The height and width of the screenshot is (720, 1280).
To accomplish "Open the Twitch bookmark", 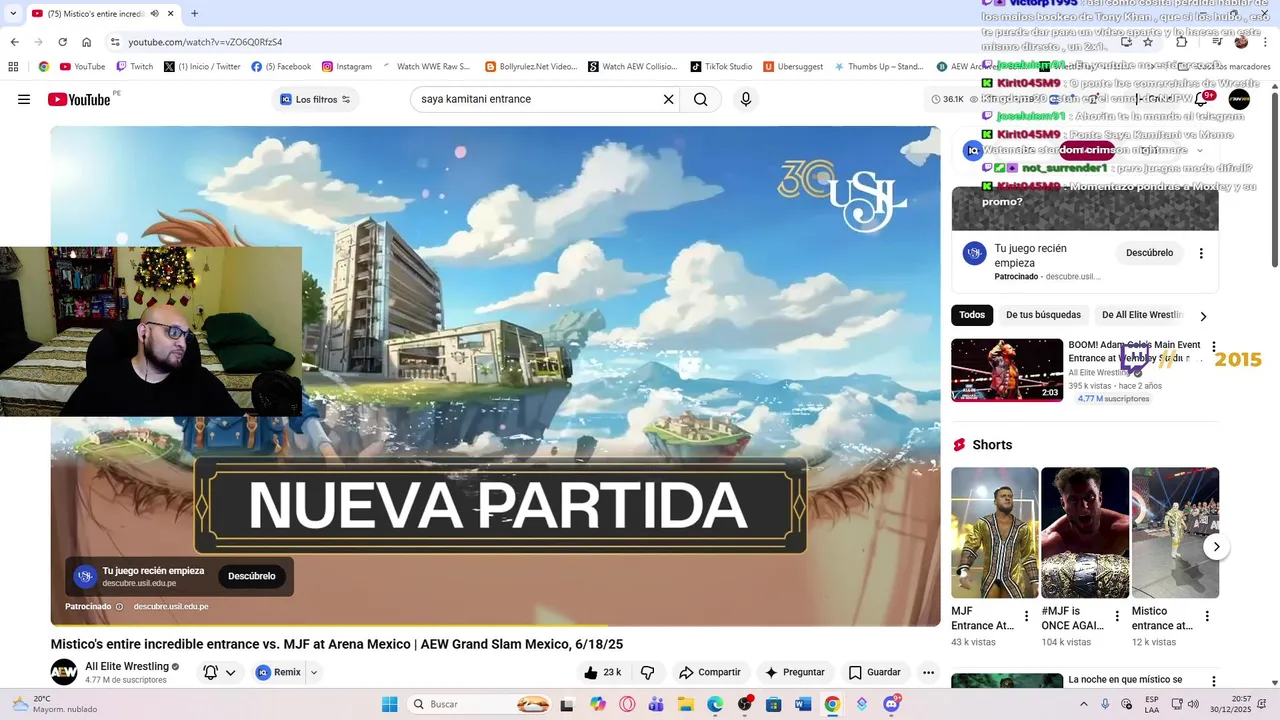I will 135,67.
